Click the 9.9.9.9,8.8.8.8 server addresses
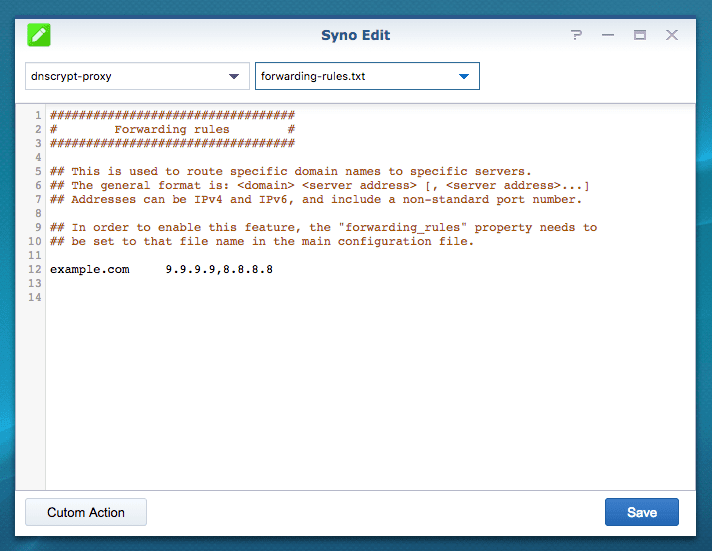The width and height of the screenshot is (712, 551). tap(219, 269)
